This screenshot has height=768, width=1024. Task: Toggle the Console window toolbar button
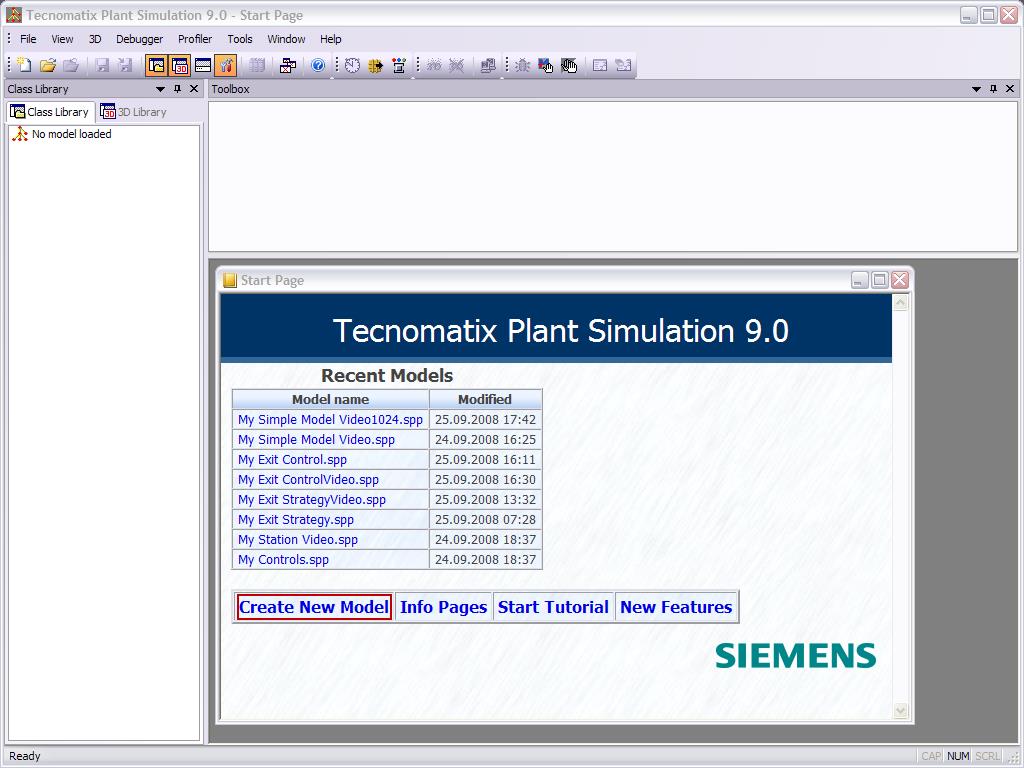(x=202, y=65)
